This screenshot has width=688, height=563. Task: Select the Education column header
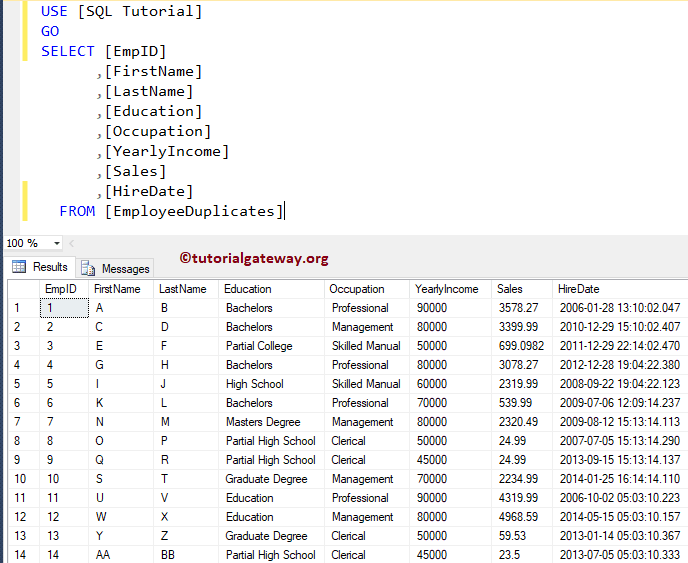272,289
